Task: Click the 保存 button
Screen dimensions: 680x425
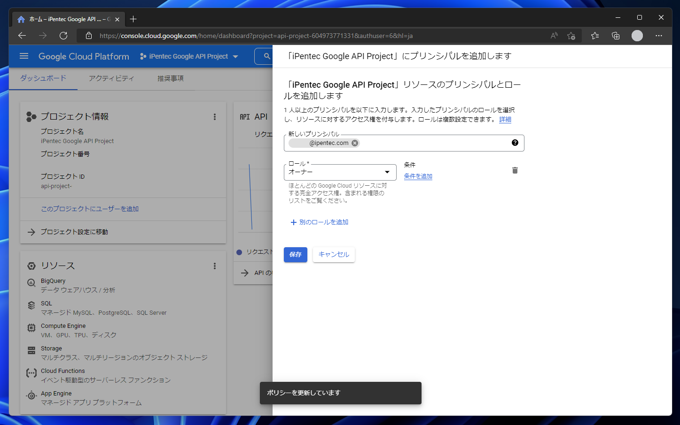Action: (x=295, y=255)
